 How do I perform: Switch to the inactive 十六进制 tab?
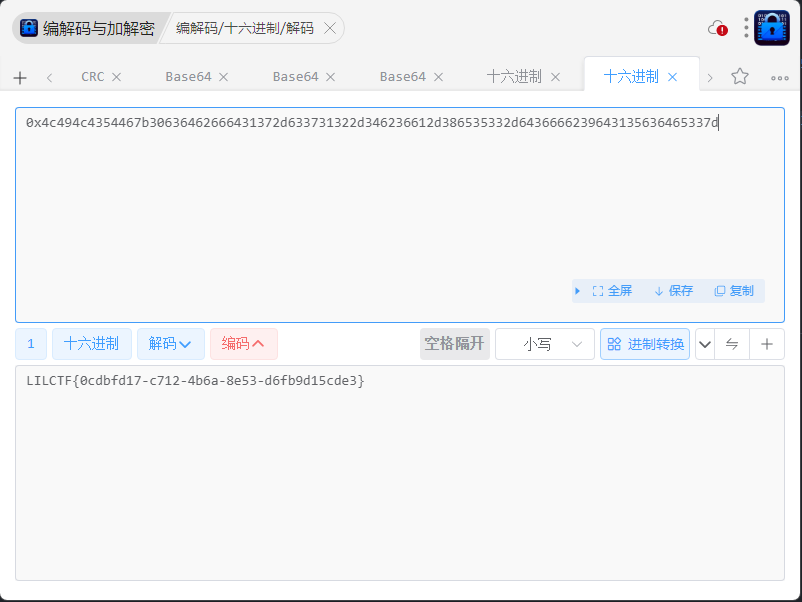[x=514, y=77]
